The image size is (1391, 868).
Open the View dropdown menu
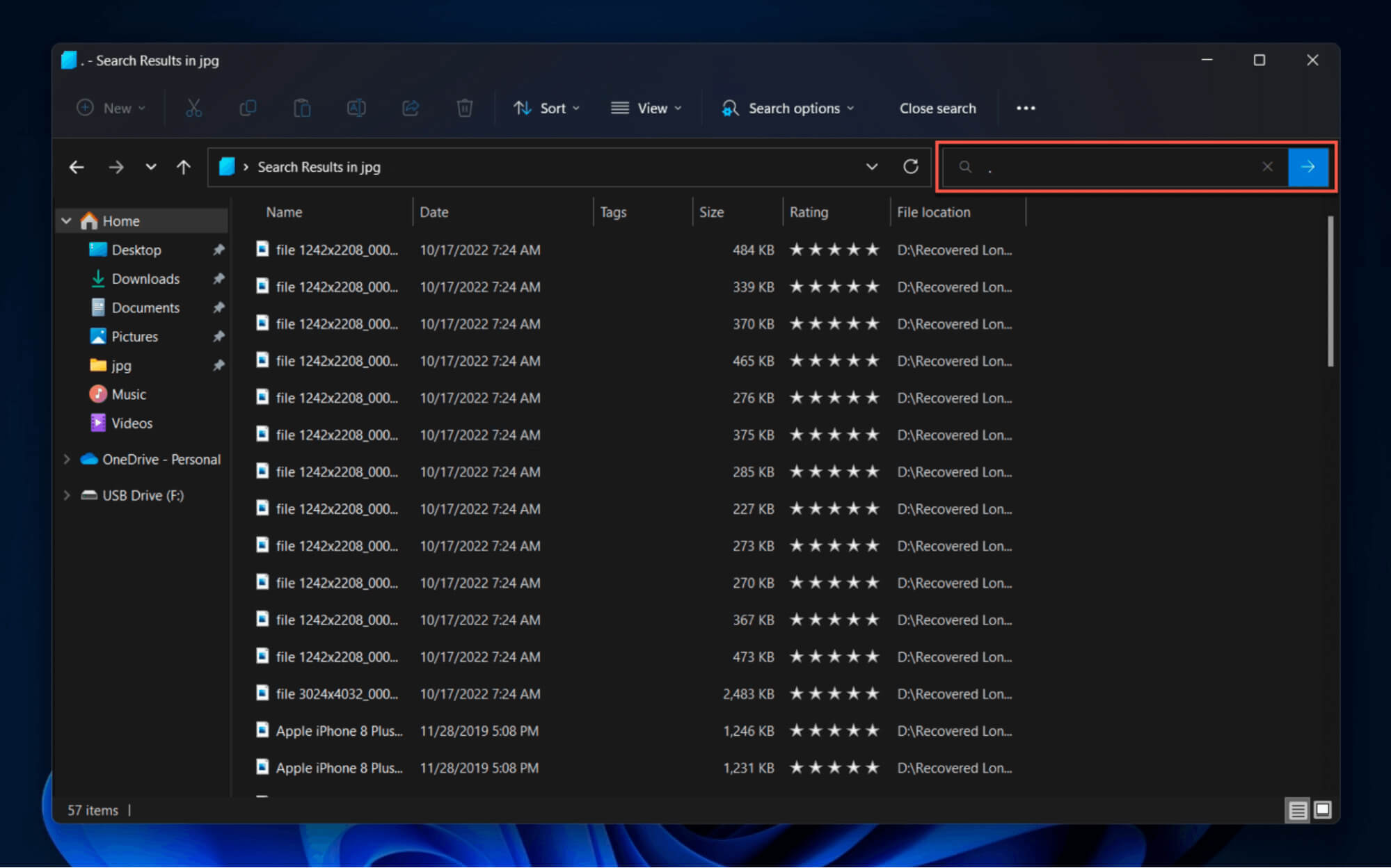pyautogui.click(x=646, y=108)
